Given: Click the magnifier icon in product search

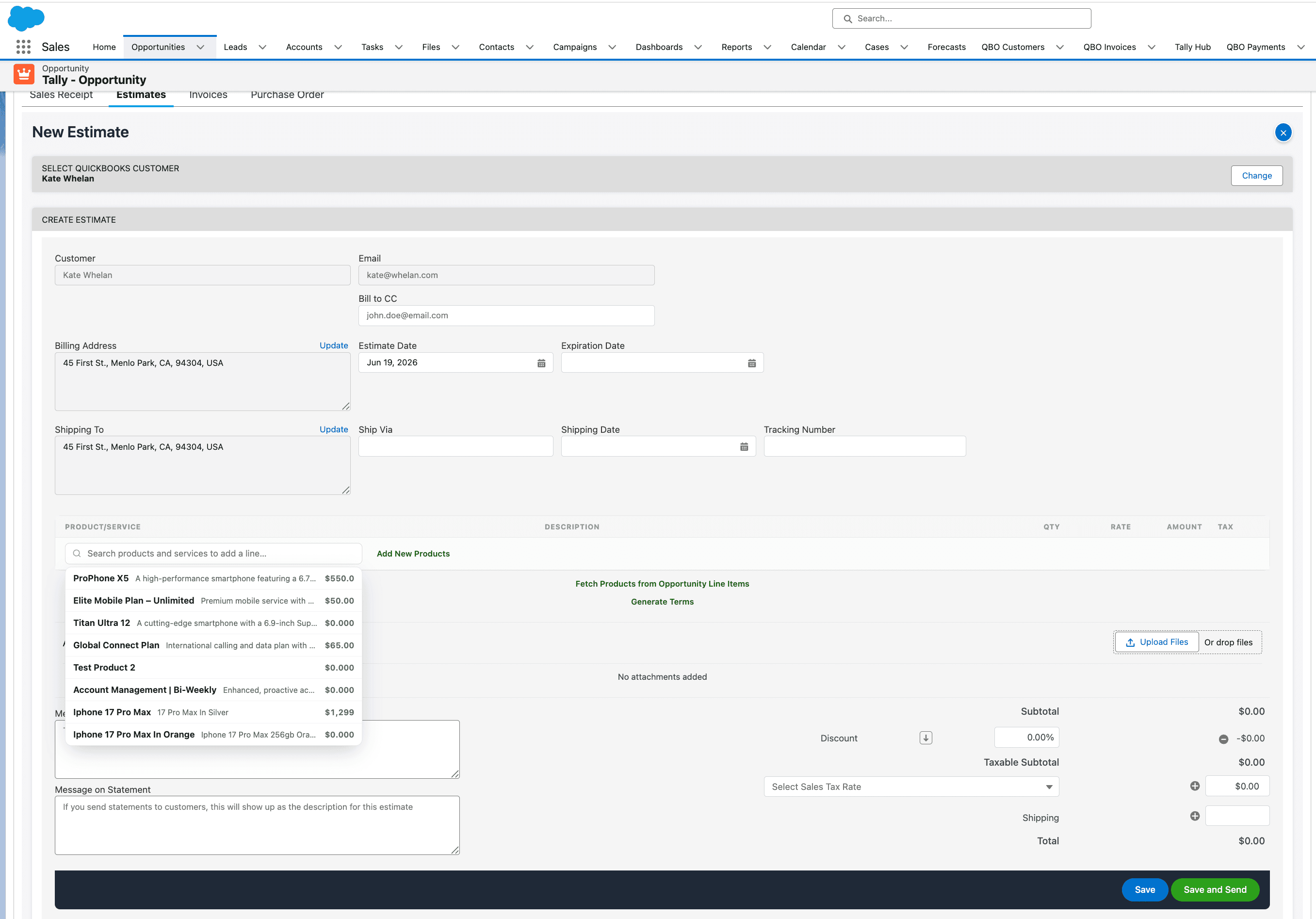Looking at the screenshot, I should click(77, 553).
